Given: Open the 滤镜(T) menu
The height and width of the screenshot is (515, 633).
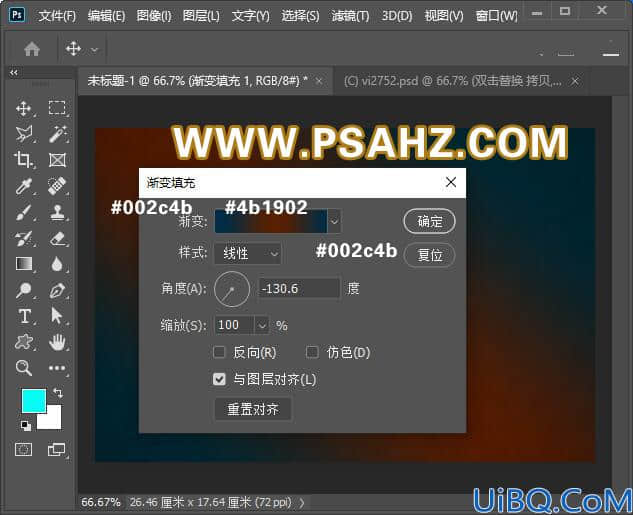Looking at the screenshot, I should coord(350,16).
